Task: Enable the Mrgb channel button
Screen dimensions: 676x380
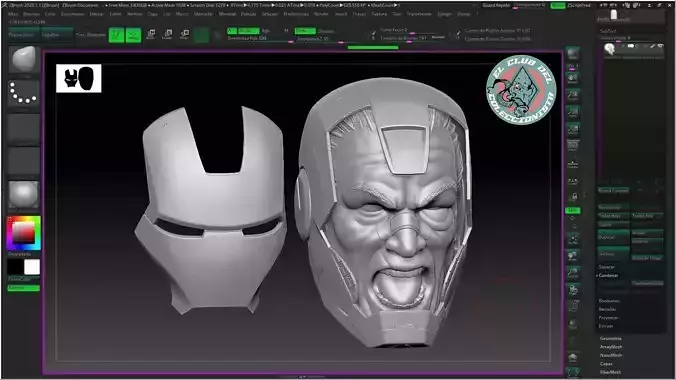Action: [248, 31]
